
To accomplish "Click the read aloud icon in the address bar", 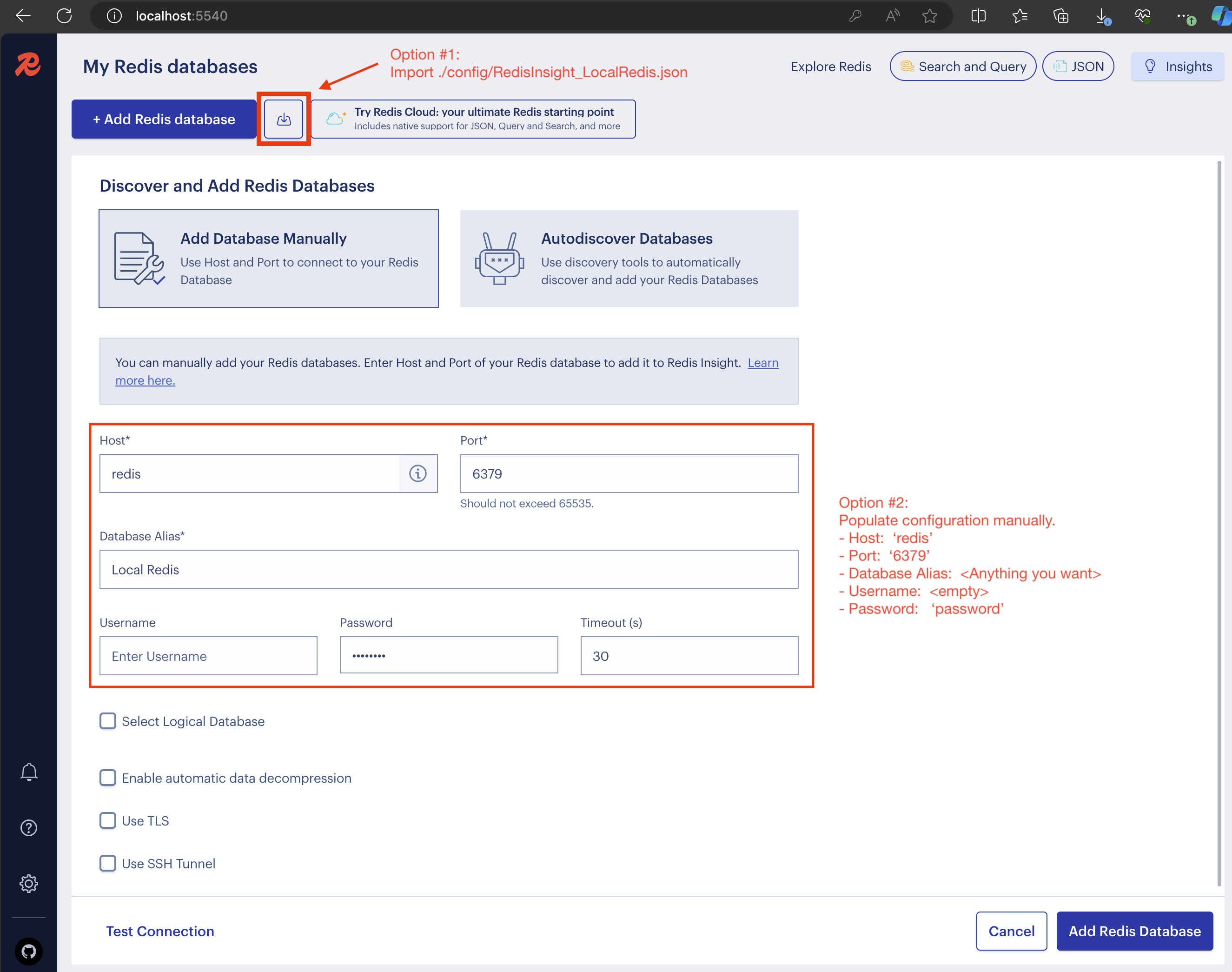I will [x=893, y=16].
